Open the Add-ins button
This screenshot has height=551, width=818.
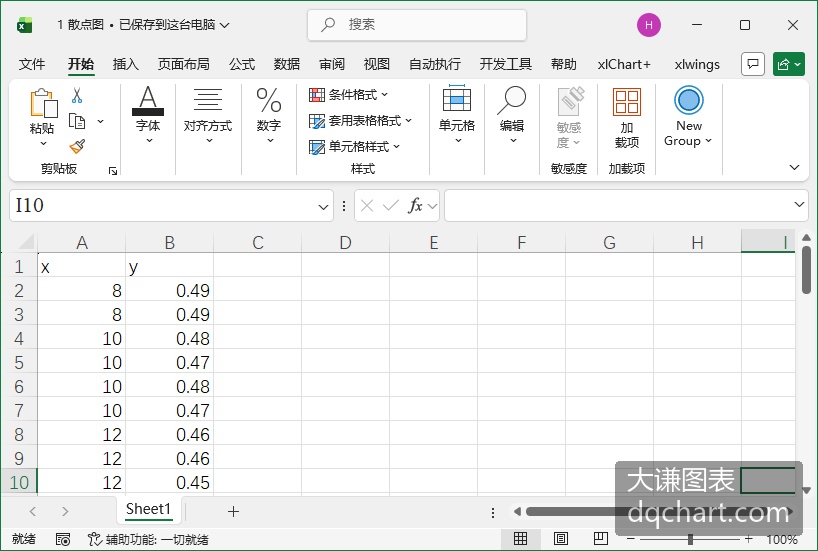click(x=627, y=117)
